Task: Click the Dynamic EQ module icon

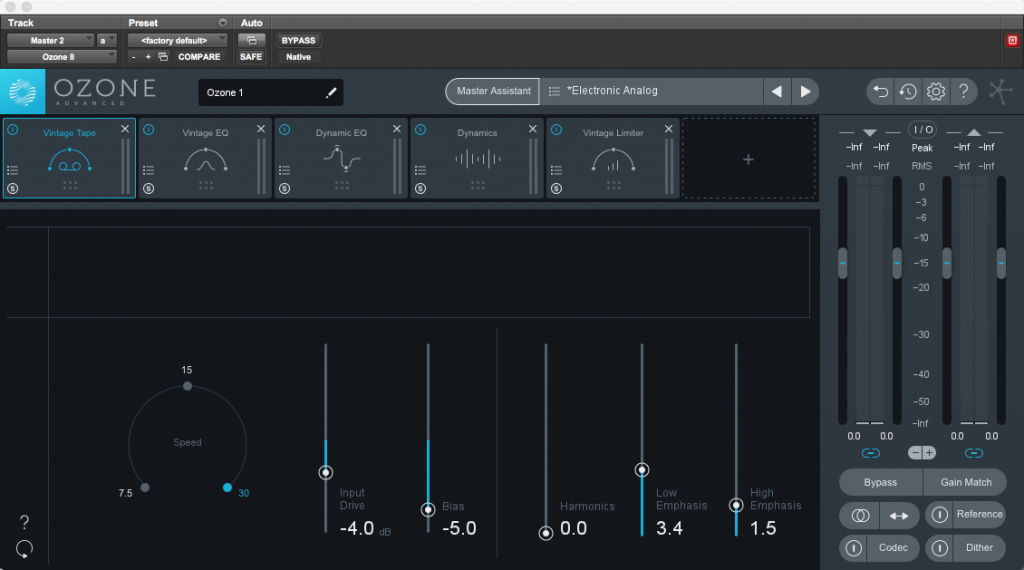Action: click(x=343, y=158)
